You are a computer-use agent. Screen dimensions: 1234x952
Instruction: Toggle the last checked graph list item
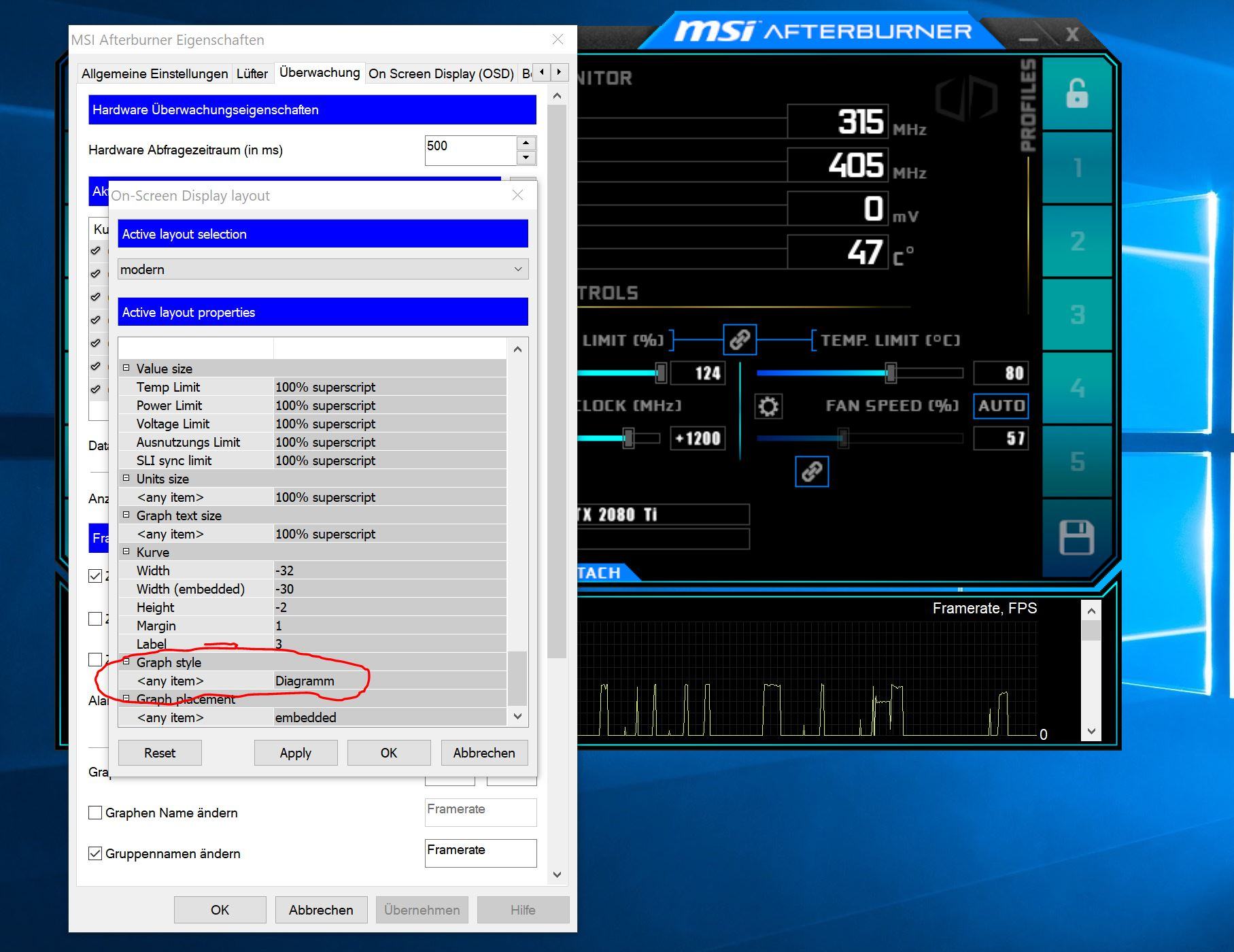pos(95,389)
